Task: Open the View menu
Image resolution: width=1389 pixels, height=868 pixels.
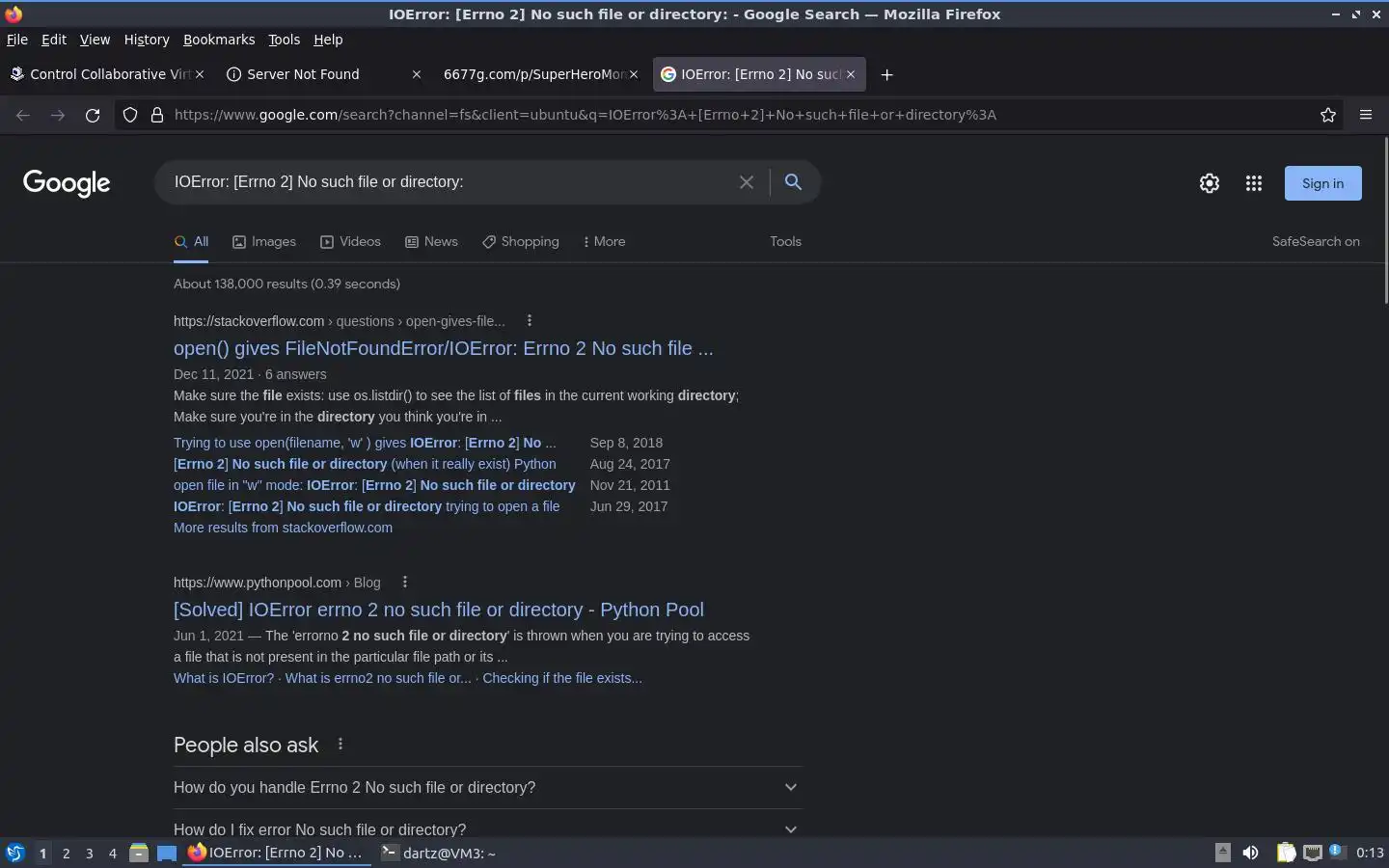Action: 95,40
